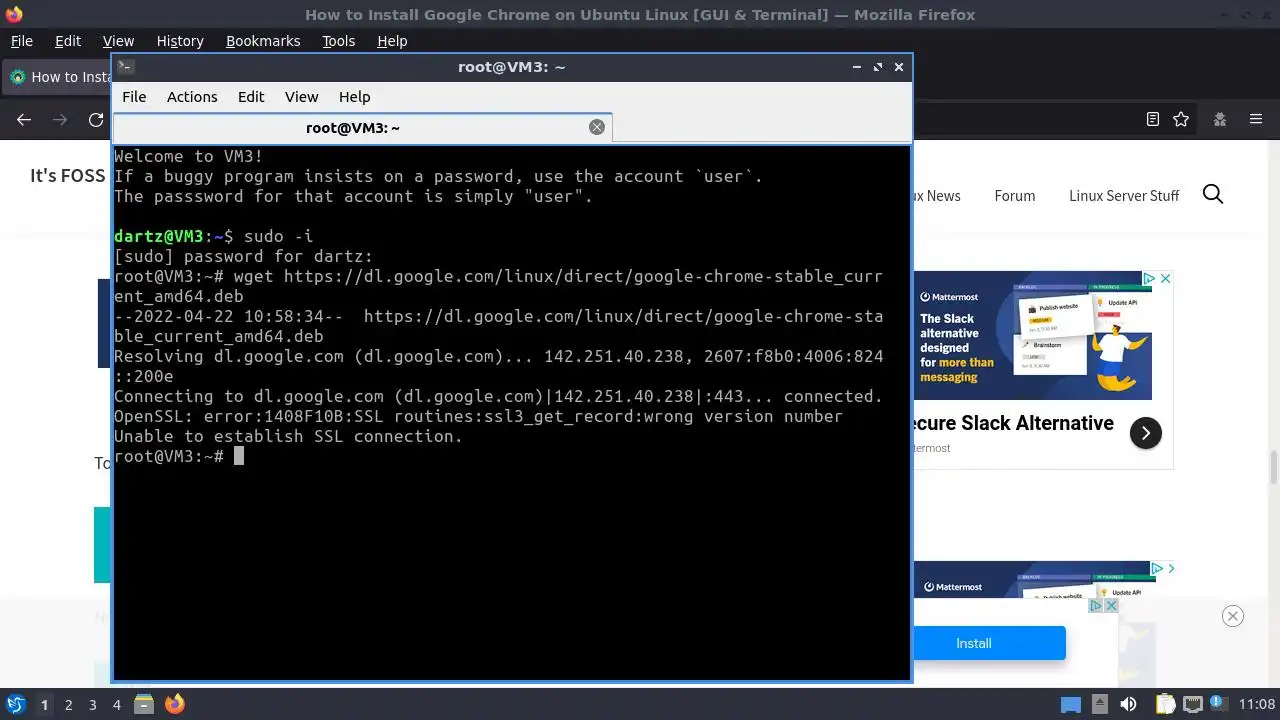This screenshot has height=720, width=1280.
Task: Open Firefox Bookmarks menu
Action: point(263,41)
